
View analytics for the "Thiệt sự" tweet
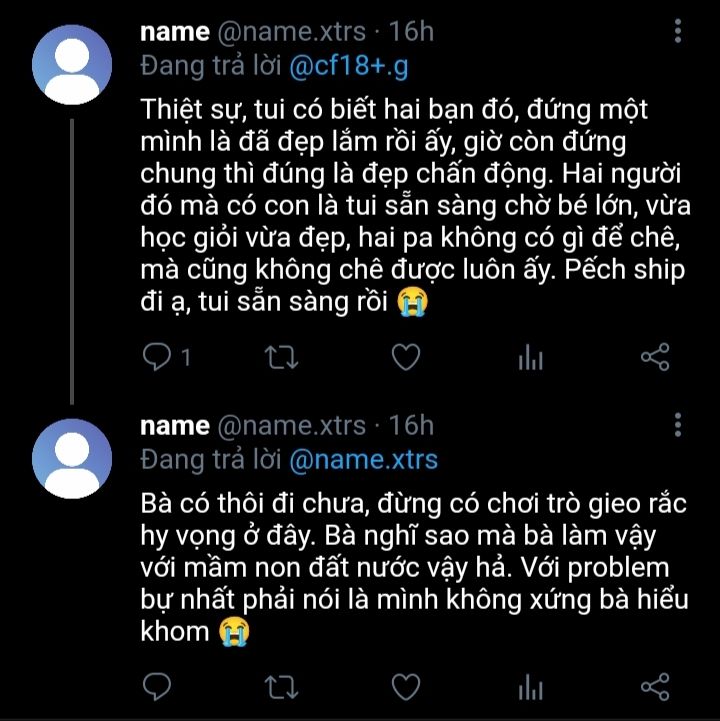[x=530, y=357]
